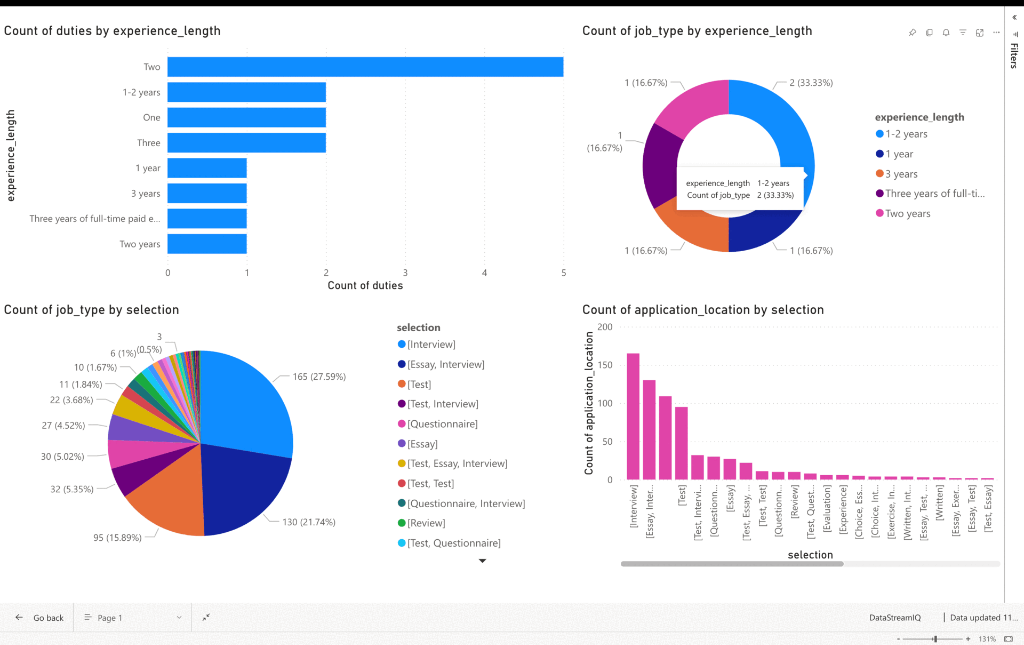Toggle the '[Interview]' legend entry
The width and height of the screenshot is (1024, 645).
(432, 345)
